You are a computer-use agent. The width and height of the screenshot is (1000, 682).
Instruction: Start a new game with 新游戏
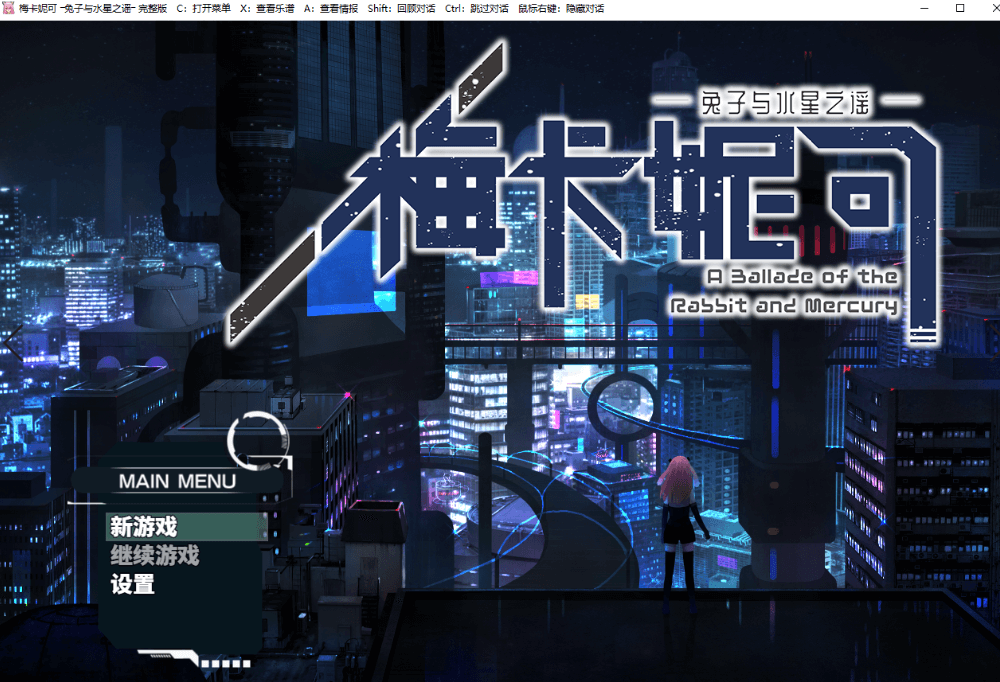(144, 526)
